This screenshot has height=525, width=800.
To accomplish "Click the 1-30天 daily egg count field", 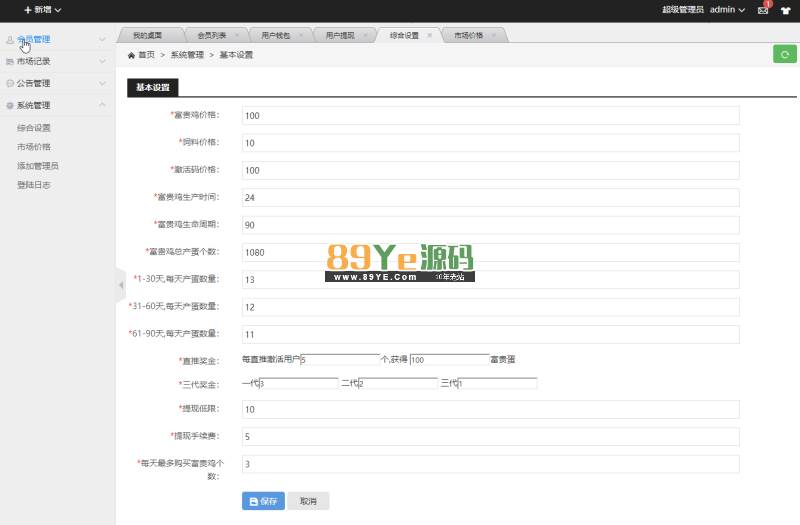I will 490,280.
